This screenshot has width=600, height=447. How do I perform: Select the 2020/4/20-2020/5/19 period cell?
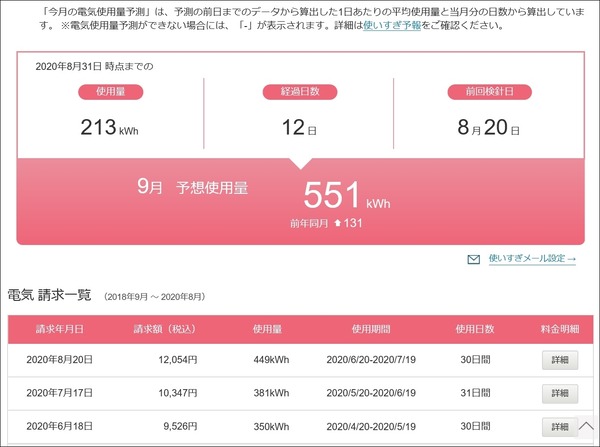click(x=371, y=426)
